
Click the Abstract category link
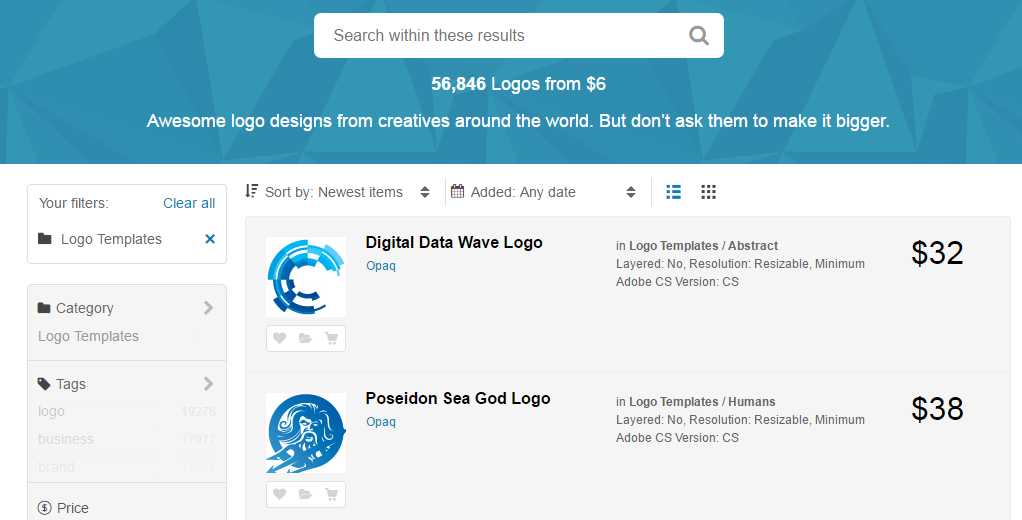point(753,246)
